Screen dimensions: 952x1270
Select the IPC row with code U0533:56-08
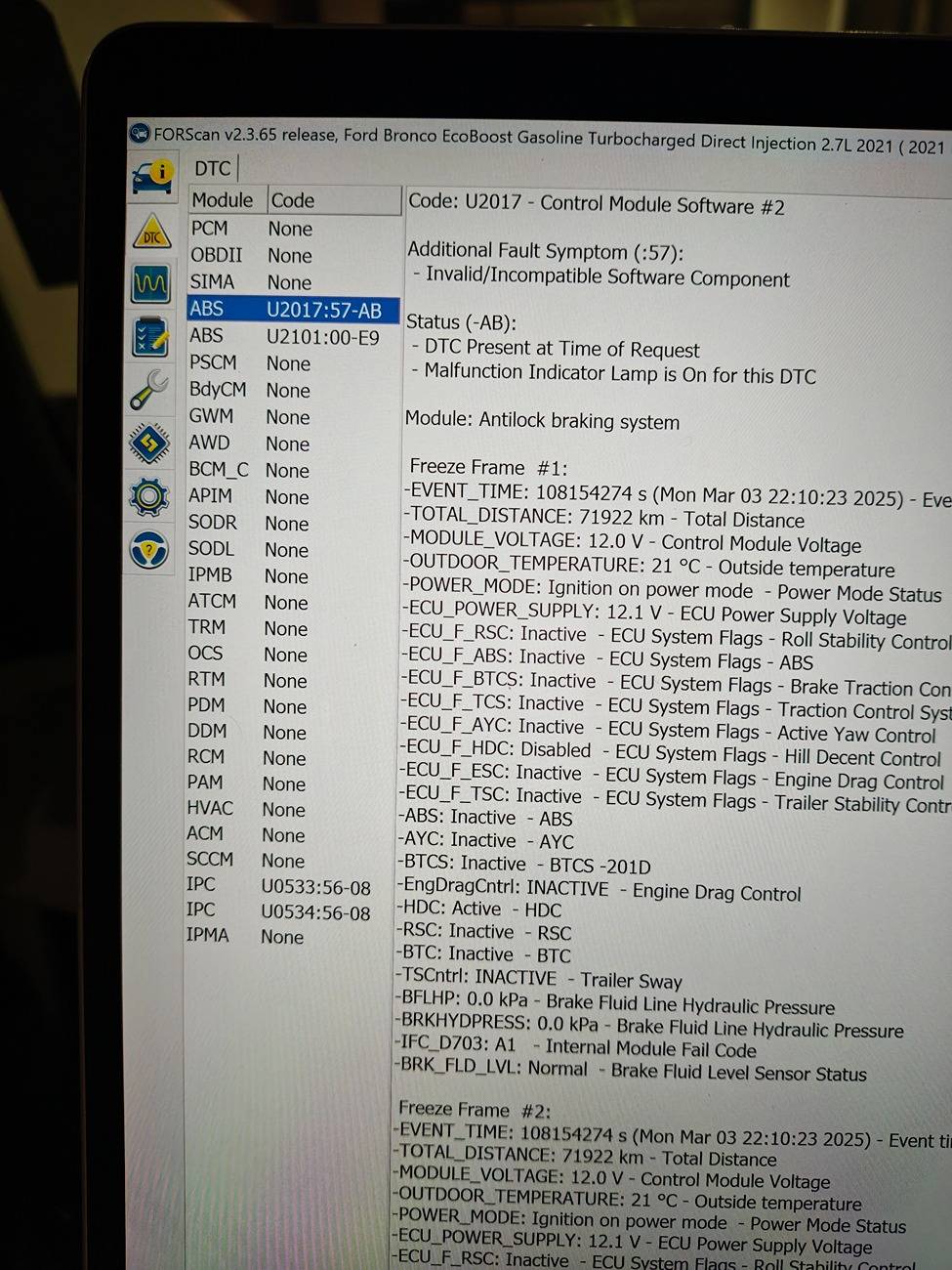pyautogui.click(x=290, y=886)
